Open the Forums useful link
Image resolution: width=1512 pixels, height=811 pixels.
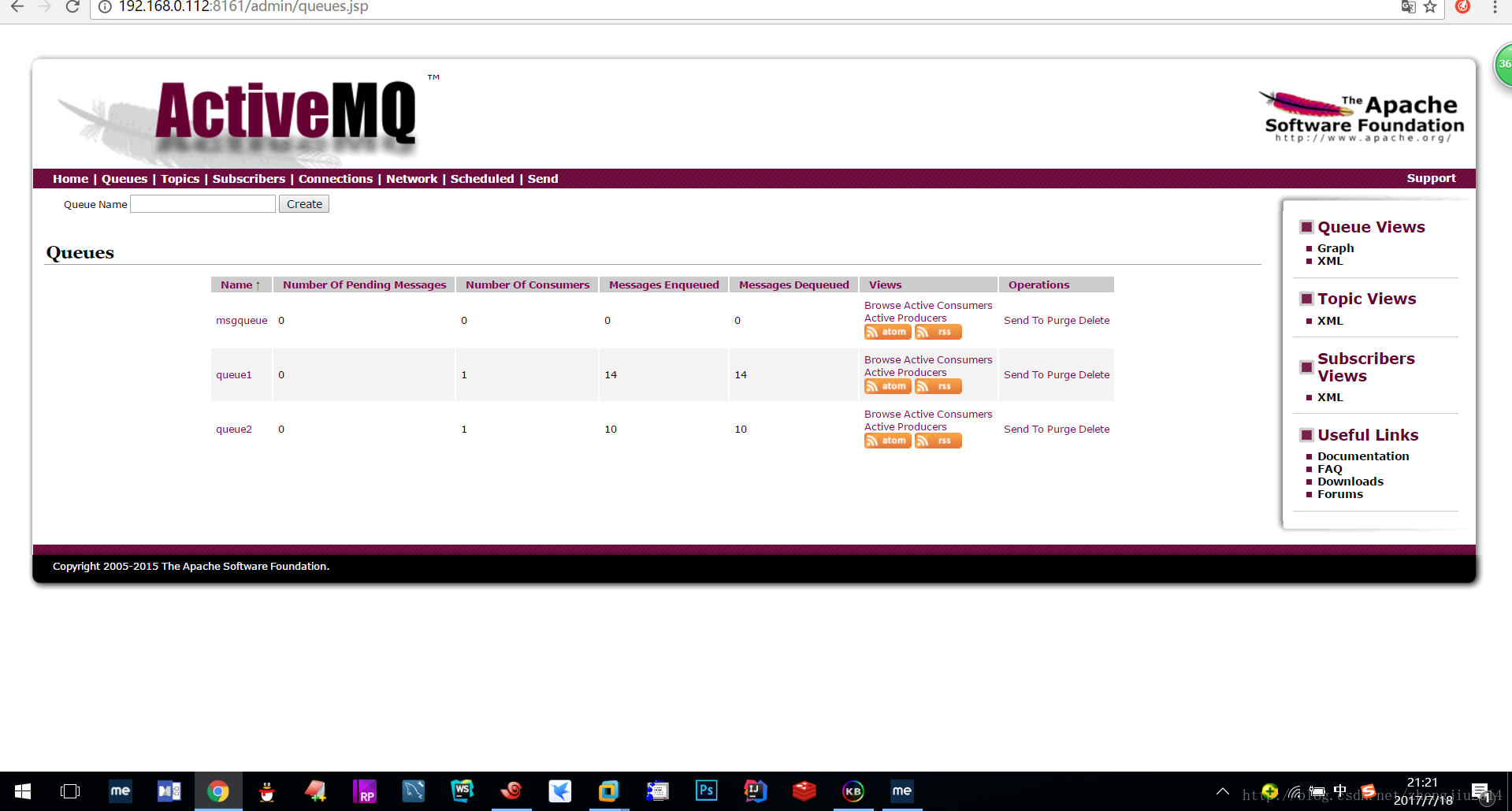pyautogui.click(x=1340, y=494)
